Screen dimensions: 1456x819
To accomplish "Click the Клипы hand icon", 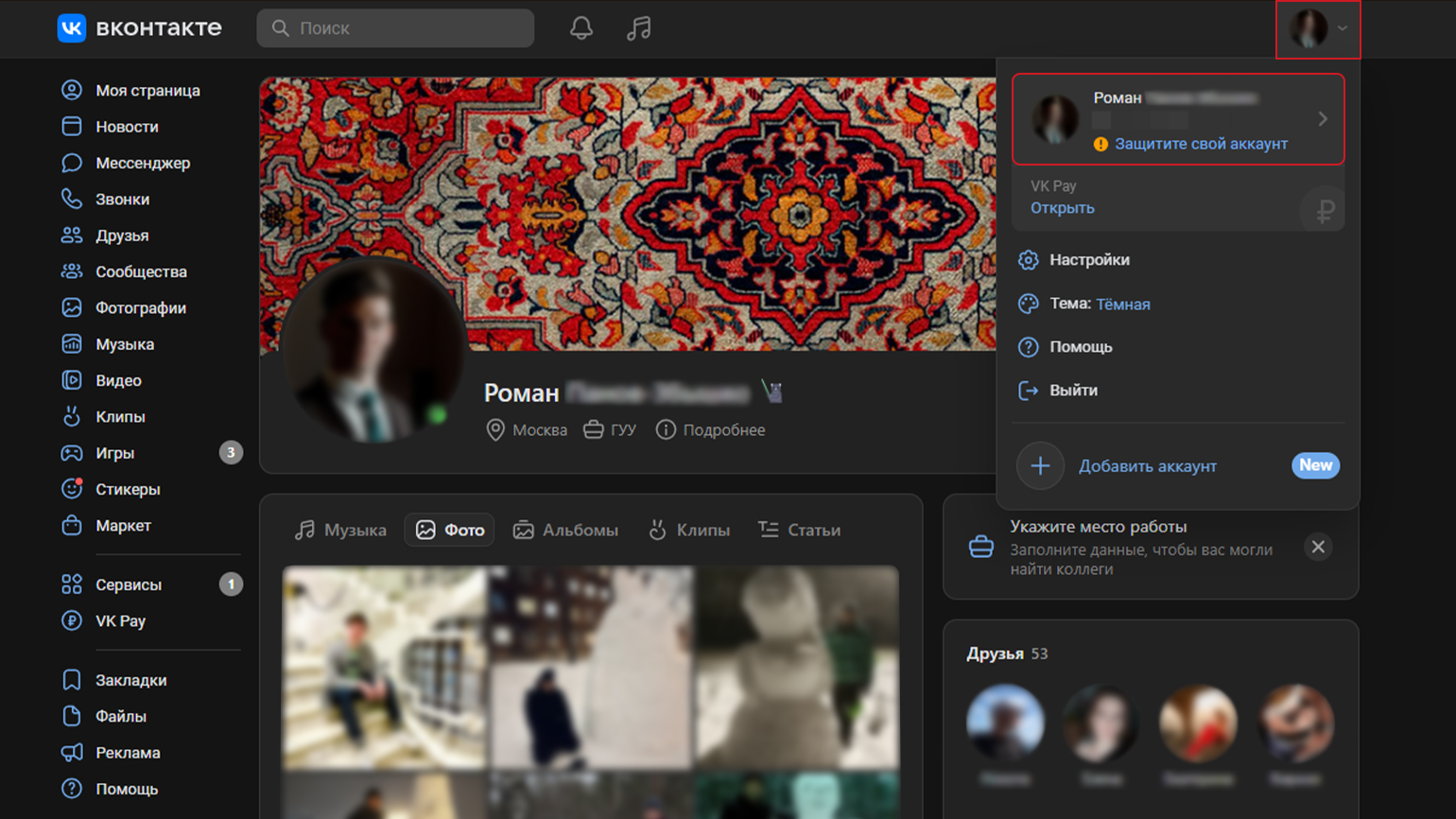I will [x=72, y=416].
